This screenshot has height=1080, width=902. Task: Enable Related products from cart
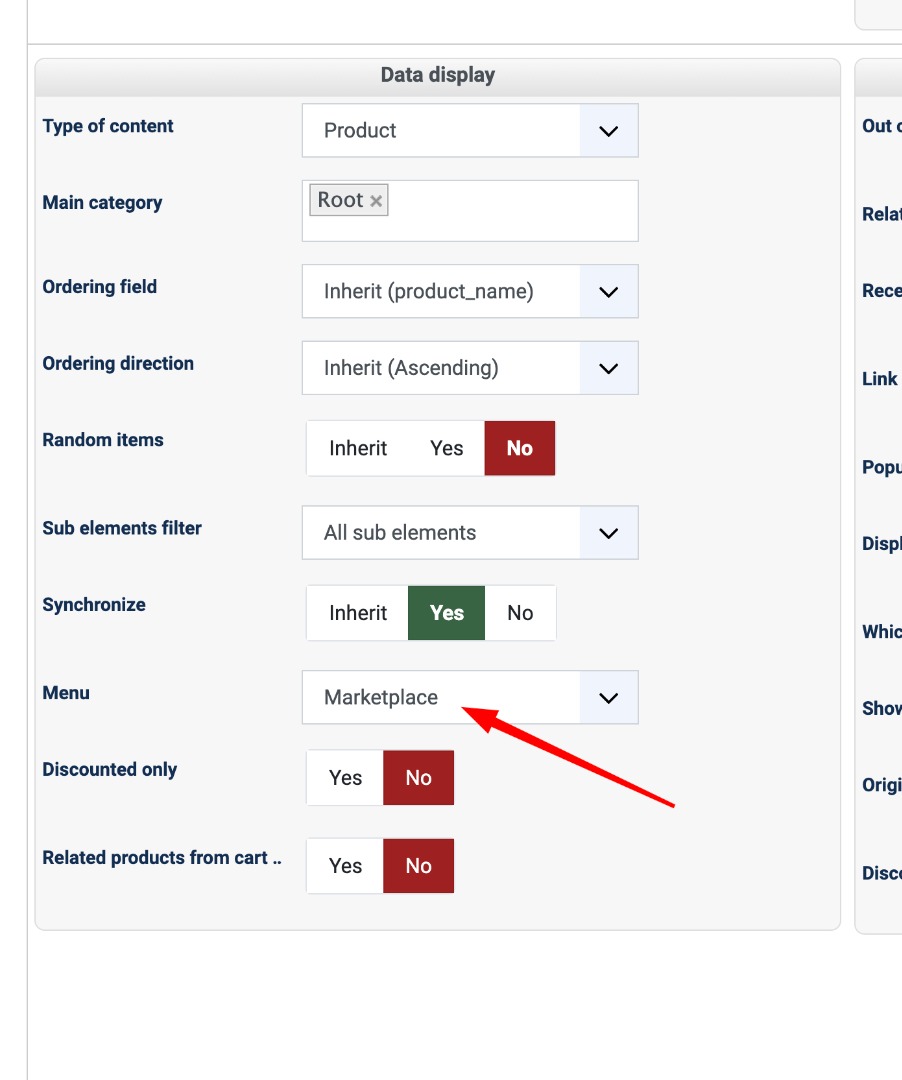[x=345, y=866]
